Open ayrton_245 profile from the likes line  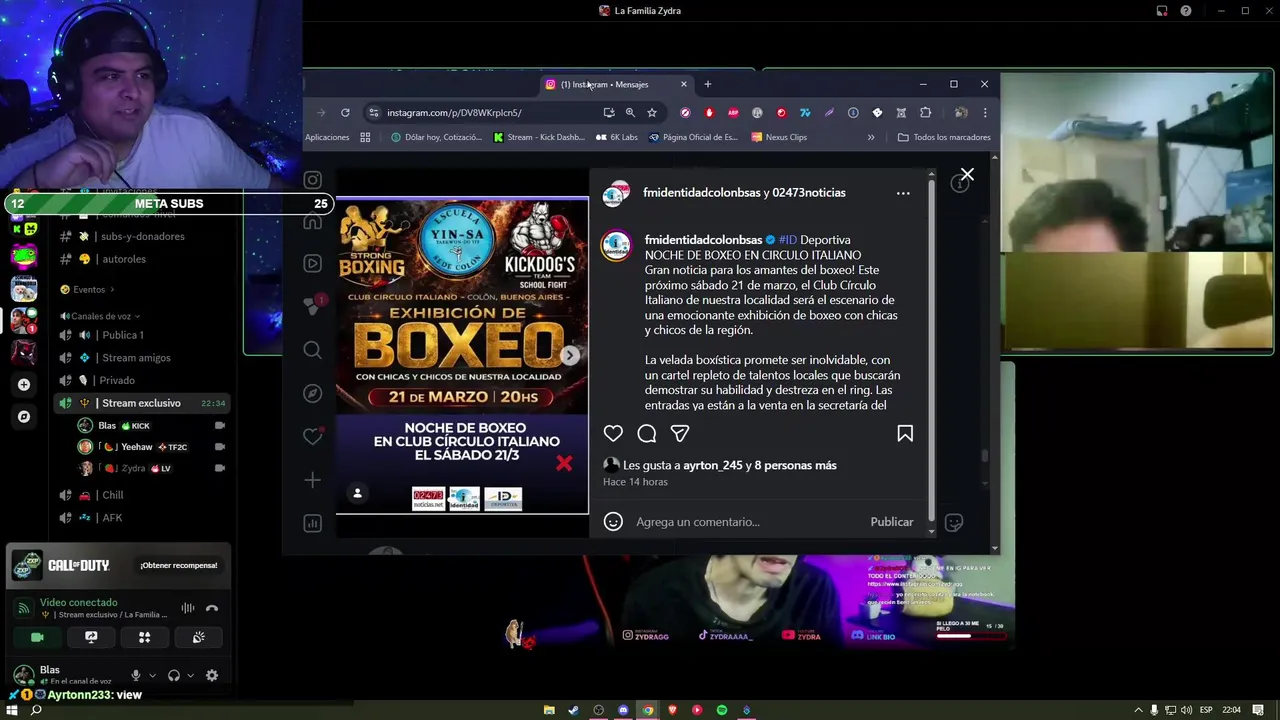click(713, 465)
